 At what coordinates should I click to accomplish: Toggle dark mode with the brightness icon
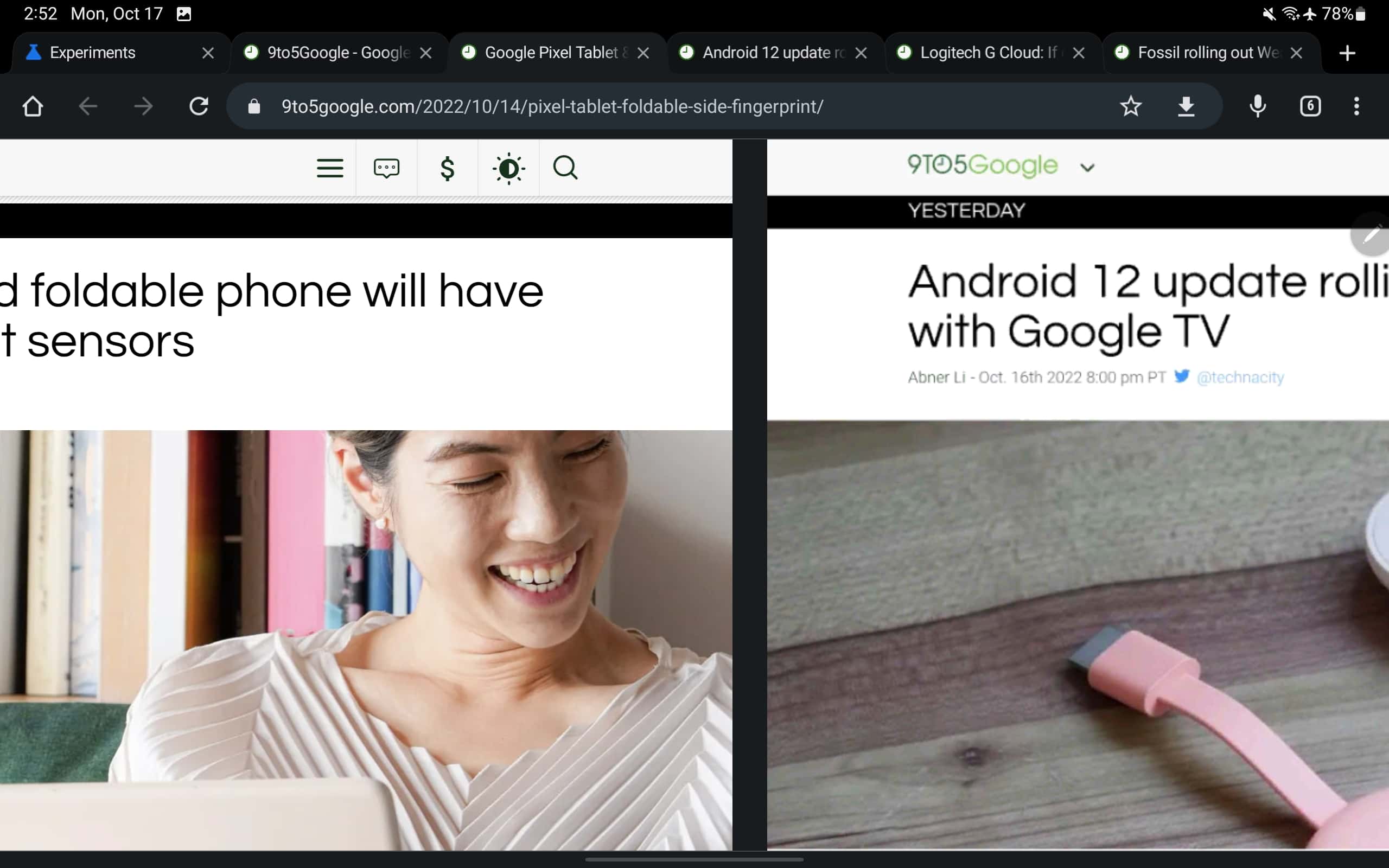pyautogui.click(x=508, y=168)
